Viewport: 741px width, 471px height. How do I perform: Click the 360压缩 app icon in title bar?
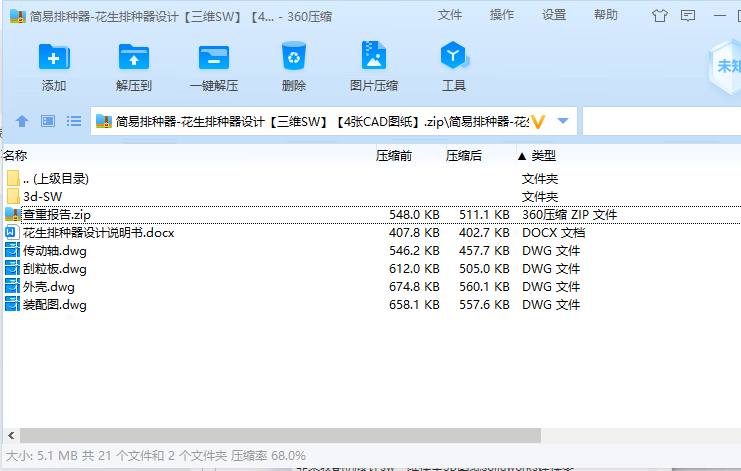pyautogui.click(x=17, y=16)
